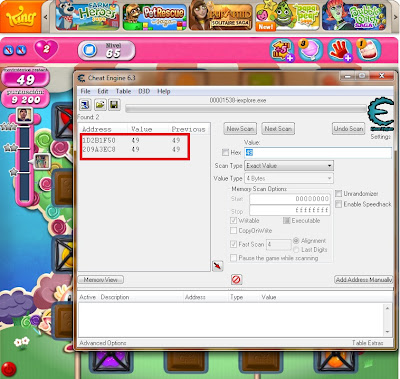Select address 1D2B1F50 in results list

tap(99, 140)
